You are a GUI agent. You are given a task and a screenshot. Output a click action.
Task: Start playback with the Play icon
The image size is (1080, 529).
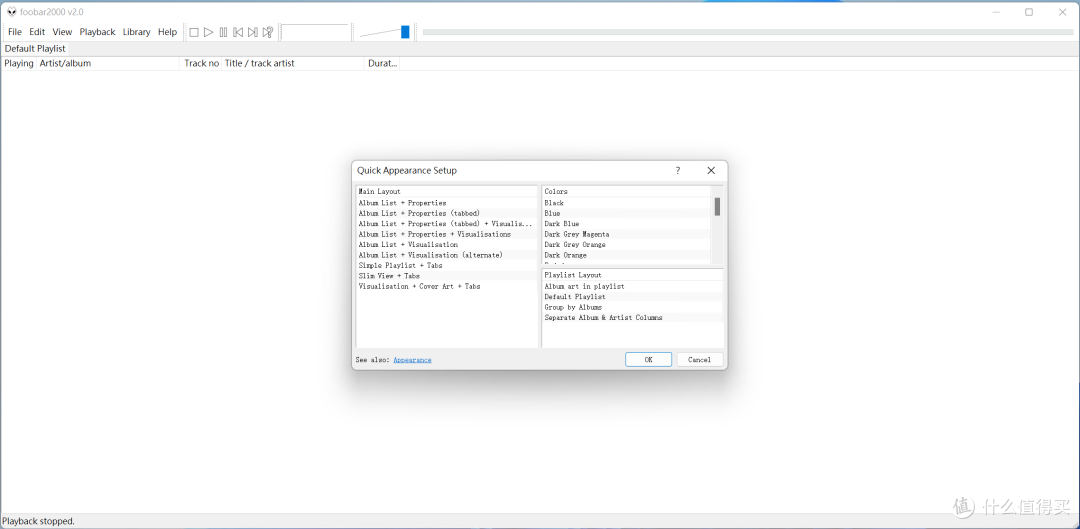click(x=209, y=32)
